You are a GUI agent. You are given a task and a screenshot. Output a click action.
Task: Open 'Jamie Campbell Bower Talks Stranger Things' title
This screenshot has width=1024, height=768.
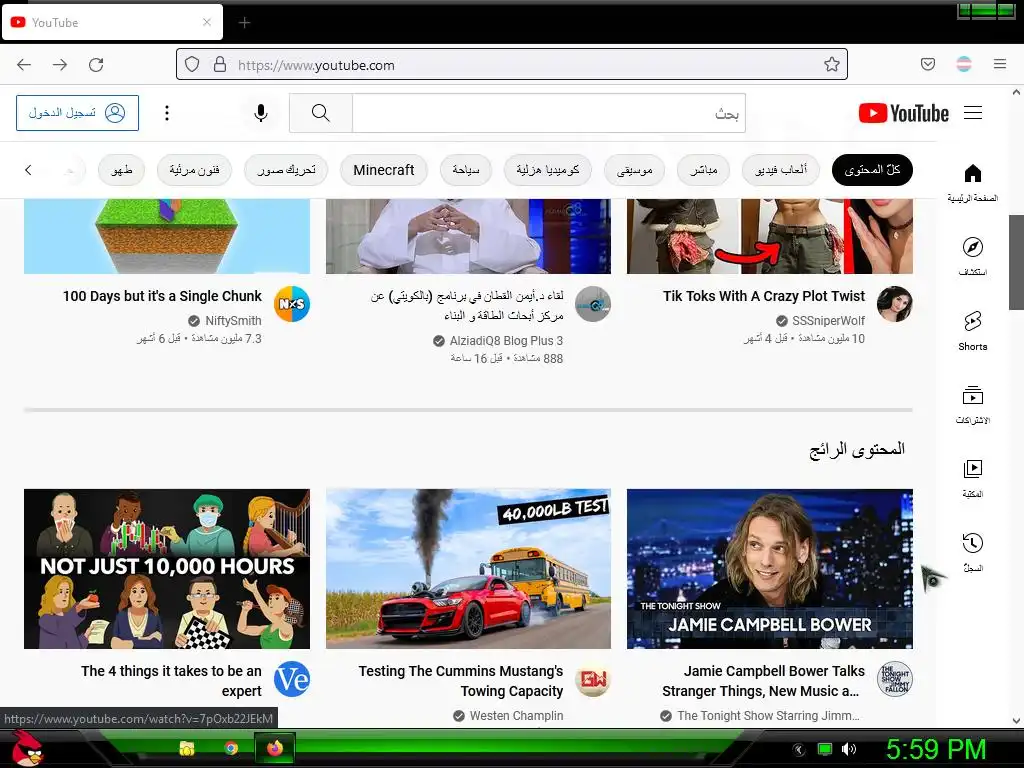tap(763, 680)
